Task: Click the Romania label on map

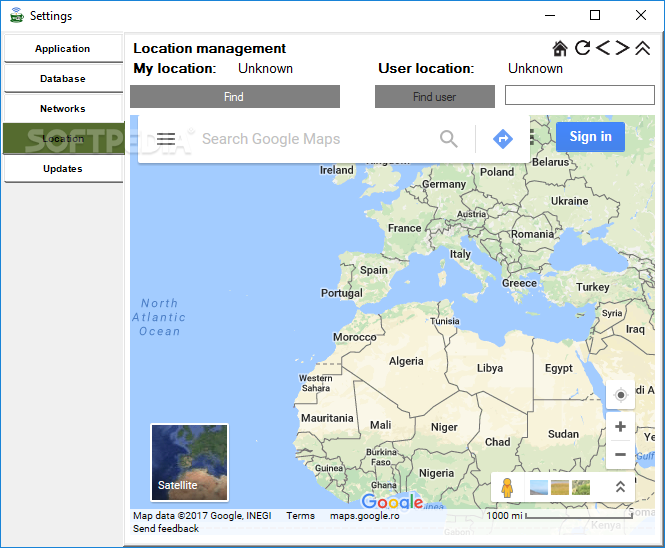Action: pos(532,234)
